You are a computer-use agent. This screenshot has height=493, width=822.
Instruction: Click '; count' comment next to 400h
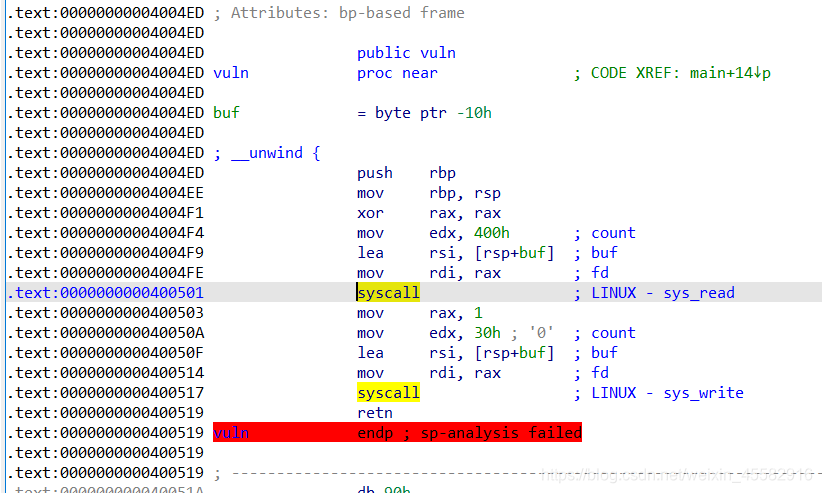click(x=604, y=233)
